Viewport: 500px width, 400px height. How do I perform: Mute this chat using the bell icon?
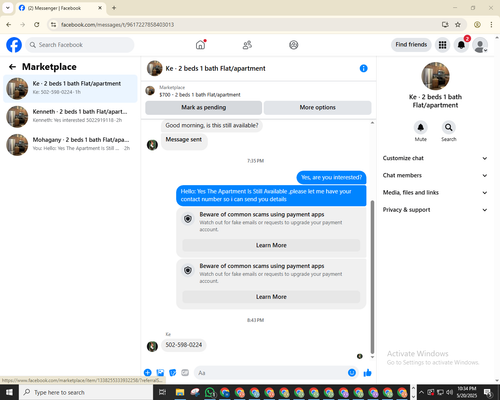pos(421,127)
